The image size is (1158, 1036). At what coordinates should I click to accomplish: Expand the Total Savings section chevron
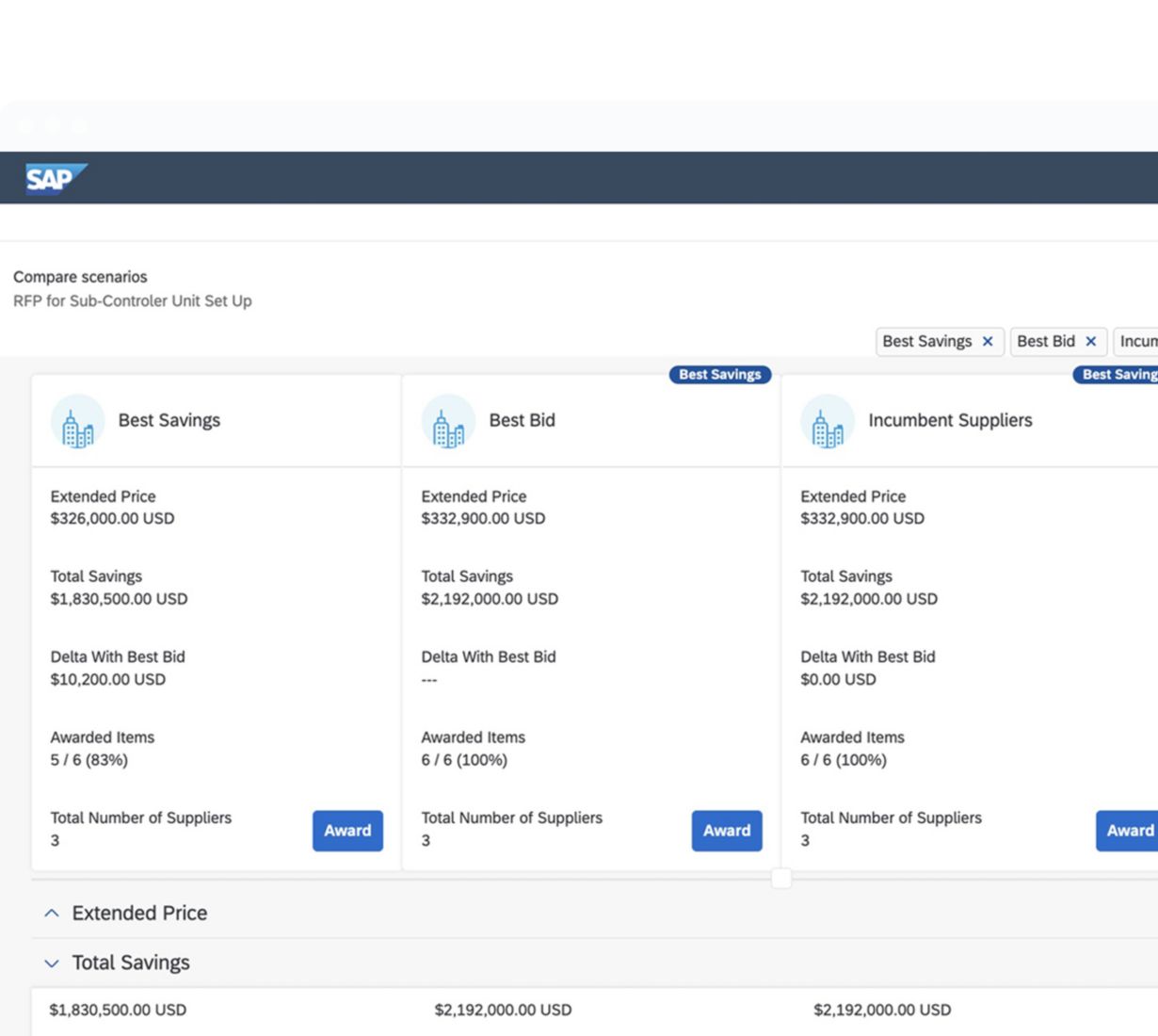click(x=52, y=963)
